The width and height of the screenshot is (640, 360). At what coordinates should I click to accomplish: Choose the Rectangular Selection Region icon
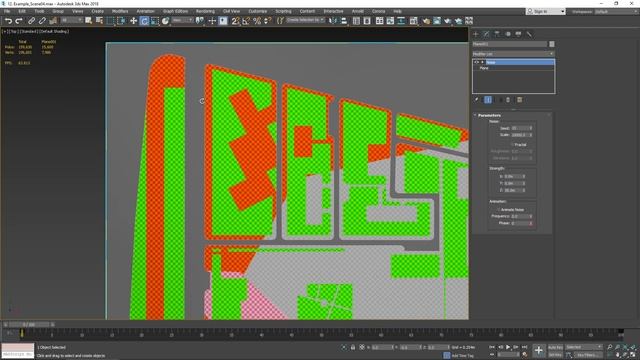[110, 21]
